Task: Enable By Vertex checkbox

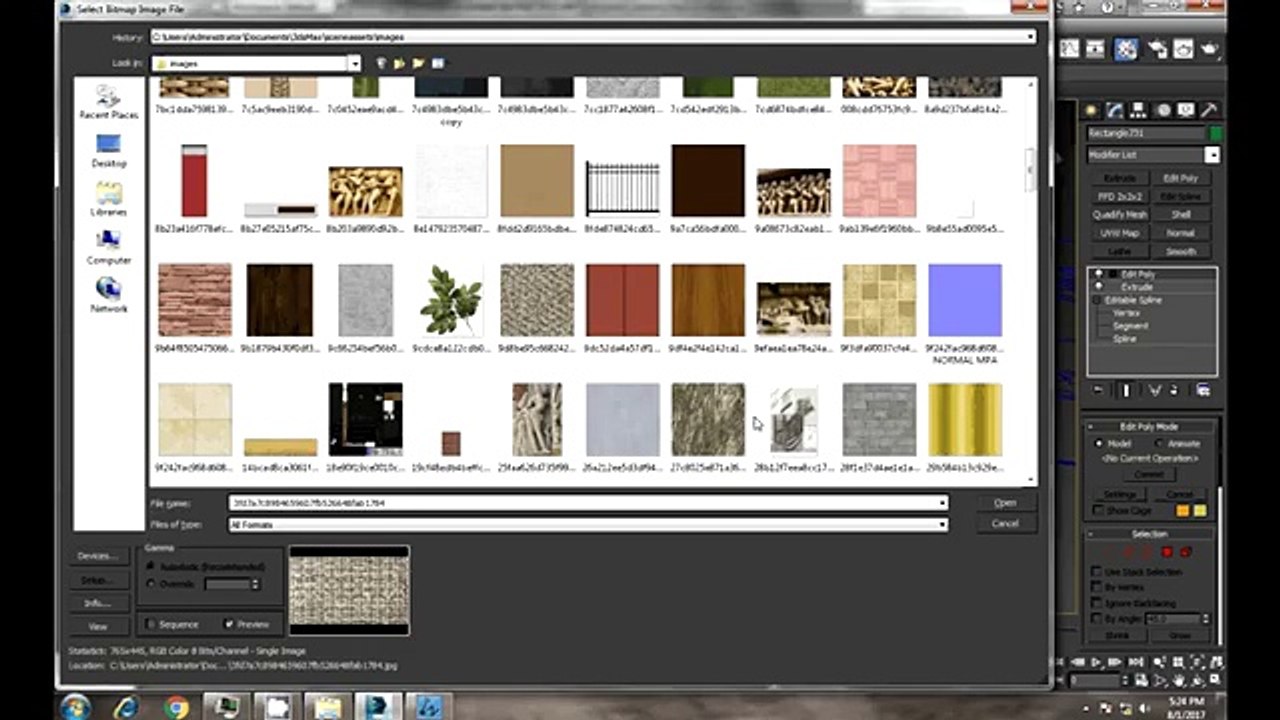Action: pos(1097,588)
